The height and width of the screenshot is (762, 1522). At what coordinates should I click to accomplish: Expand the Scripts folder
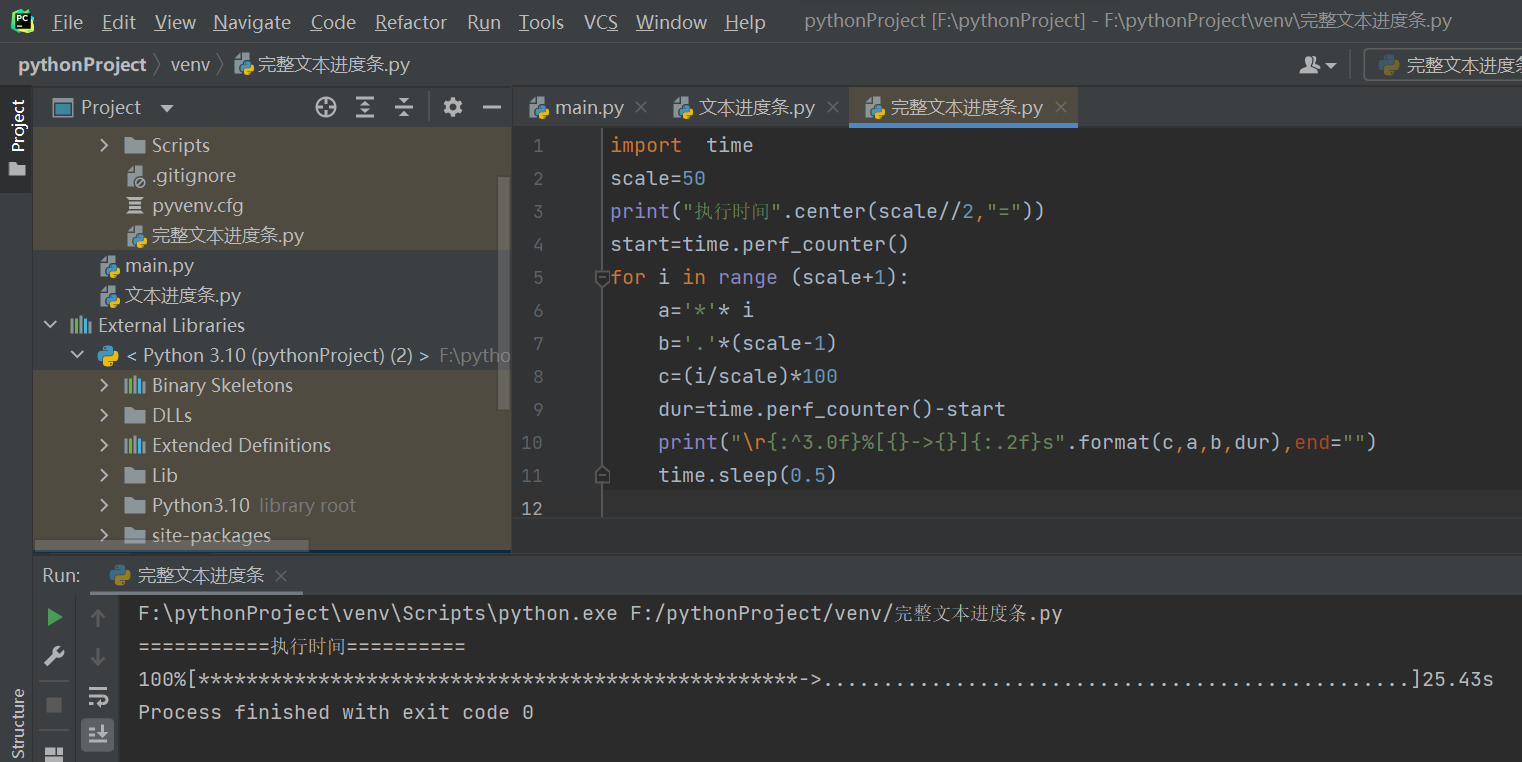(103, 145)
